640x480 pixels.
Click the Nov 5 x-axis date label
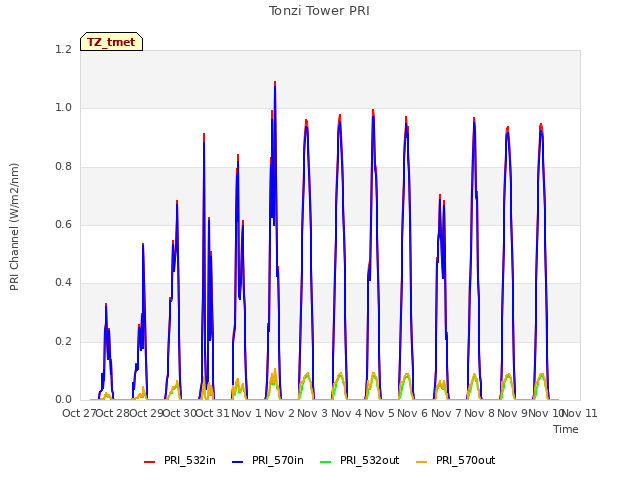click(379, 413)
